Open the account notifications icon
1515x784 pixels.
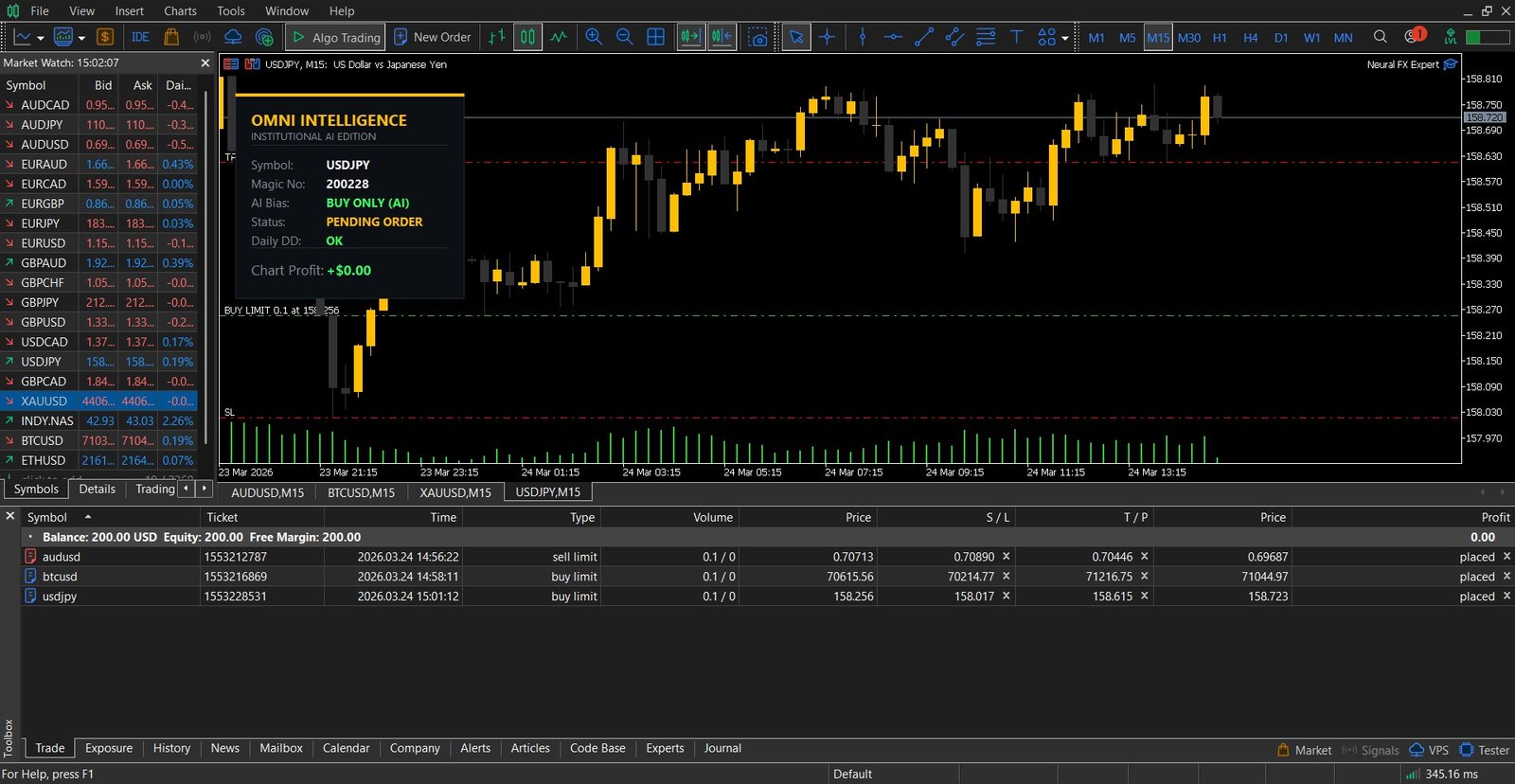[1414, 36]
